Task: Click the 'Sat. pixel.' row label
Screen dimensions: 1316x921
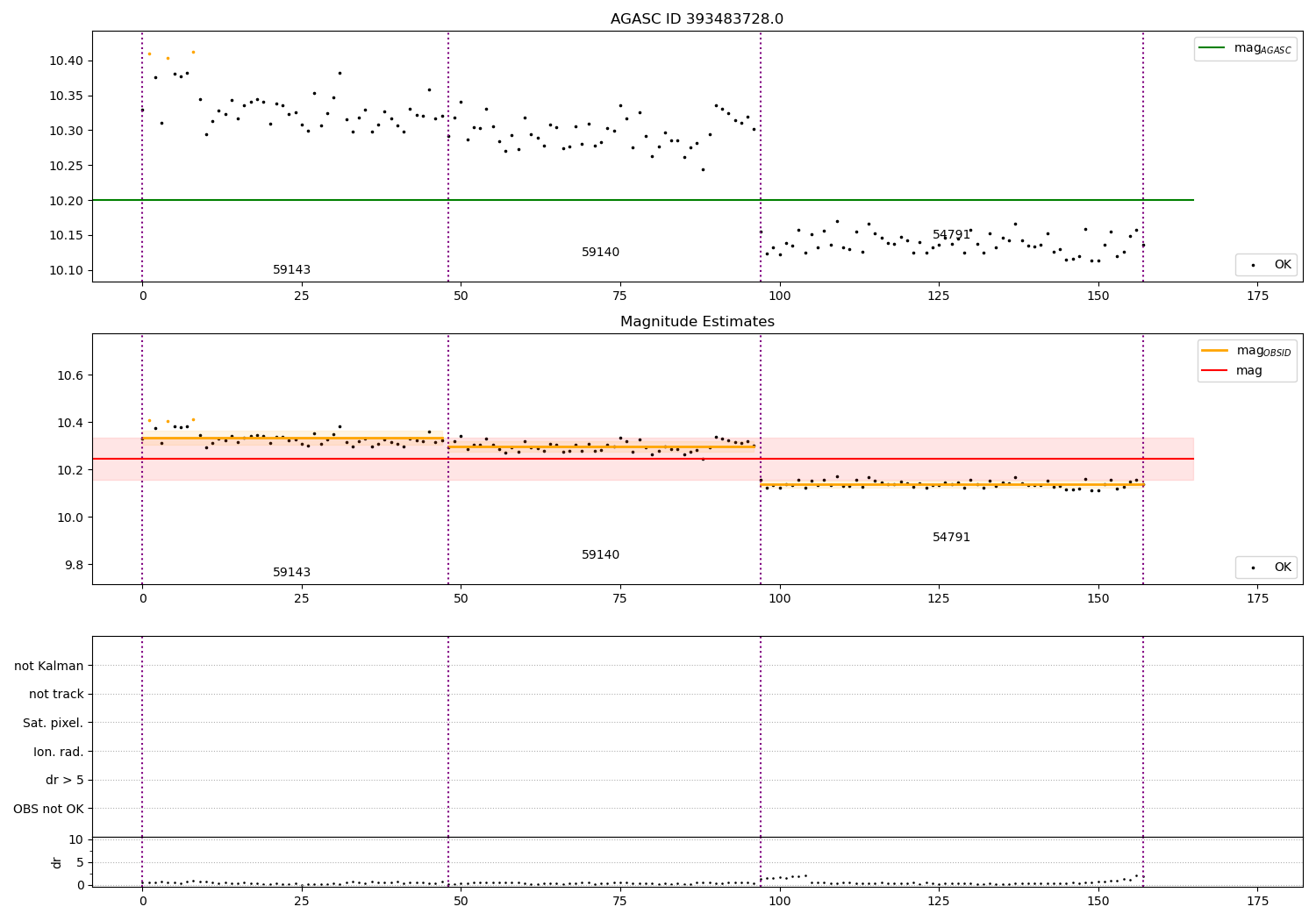Action: (x=54, y=723)
